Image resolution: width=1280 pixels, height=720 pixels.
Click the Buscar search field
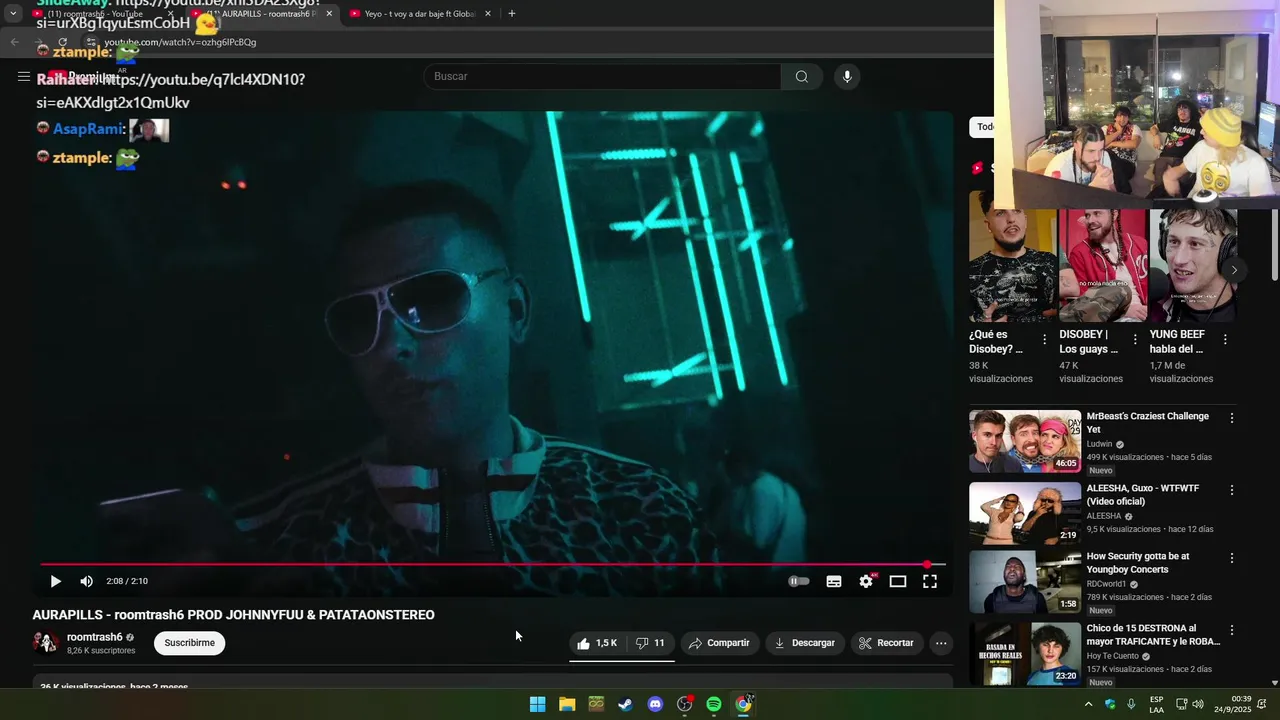point(602,76)
